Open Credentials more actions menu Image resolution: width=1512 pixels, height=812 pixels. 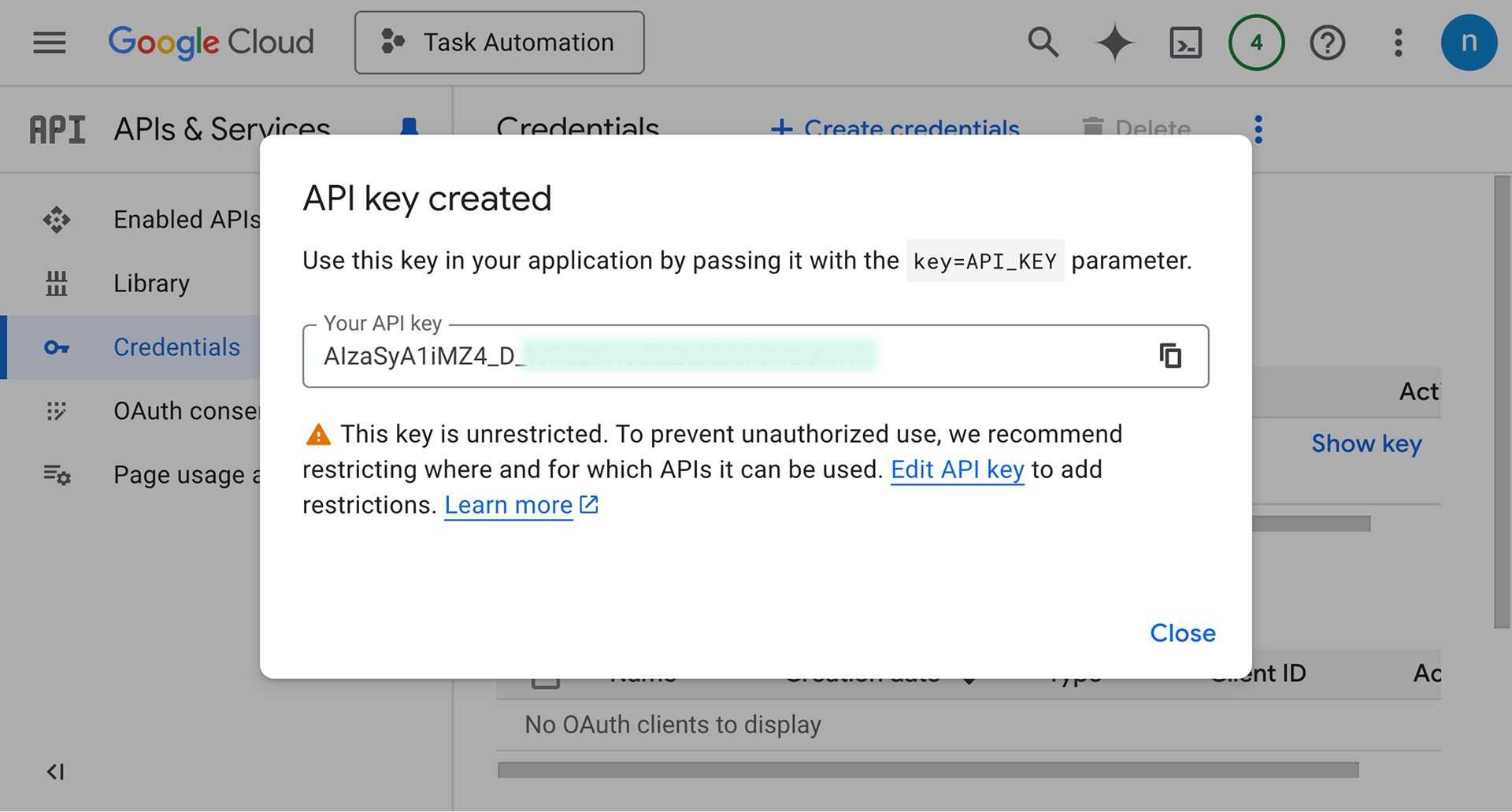pyautogui.click(x=1258, y=128)
